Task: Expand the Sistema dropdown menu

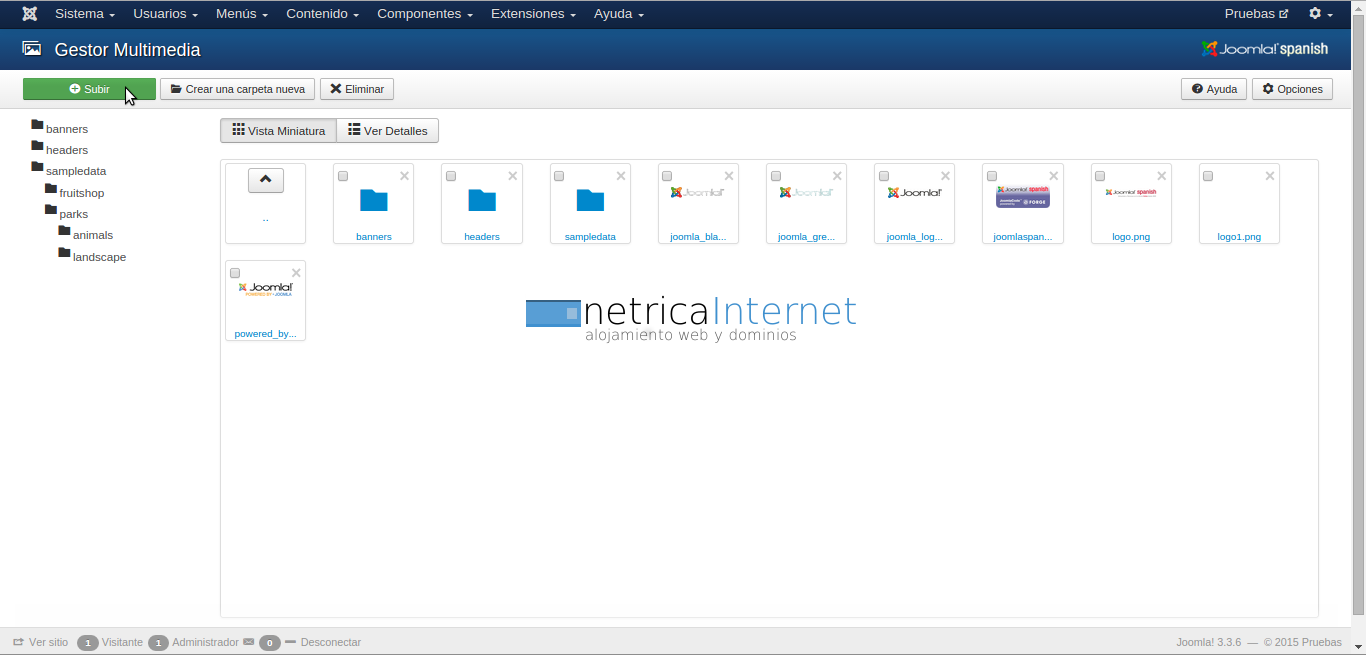Action: coord(84,14)
